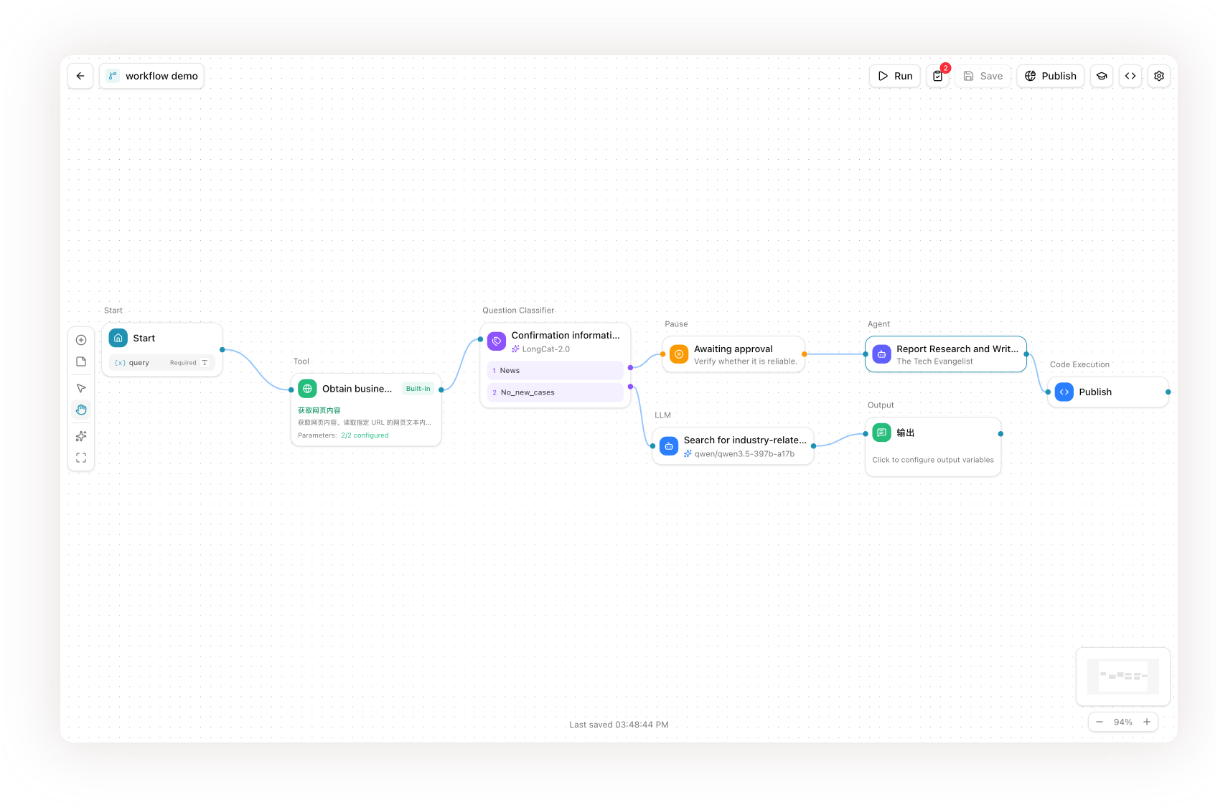Click the fit-to-screen frame tool
Screen dimensions: 1217x808
pos(81,458)
